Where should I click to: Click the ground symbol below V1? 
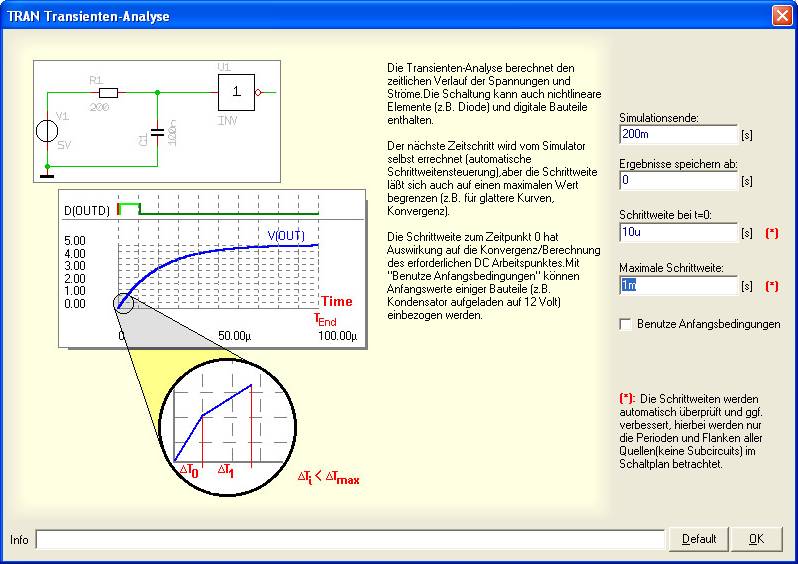tap(47, 176)
